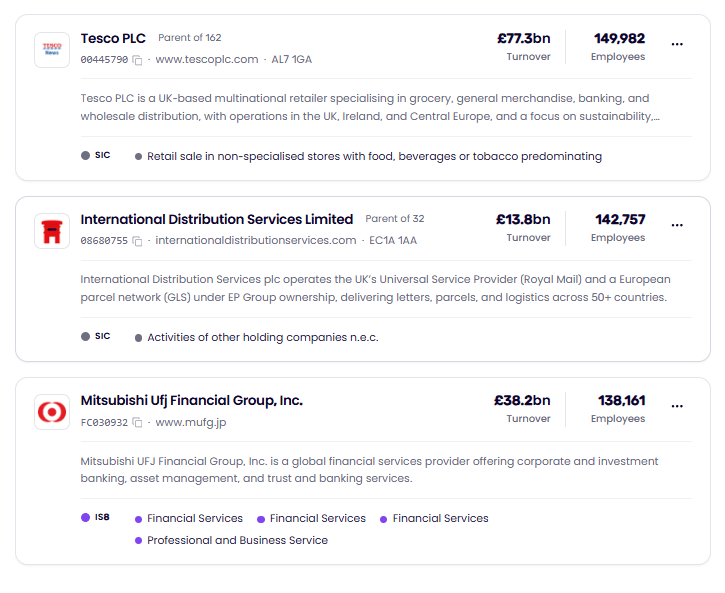Click company number text FC030932
The height and width of the screenshot is (593, 725).
(x=104, y=423)
